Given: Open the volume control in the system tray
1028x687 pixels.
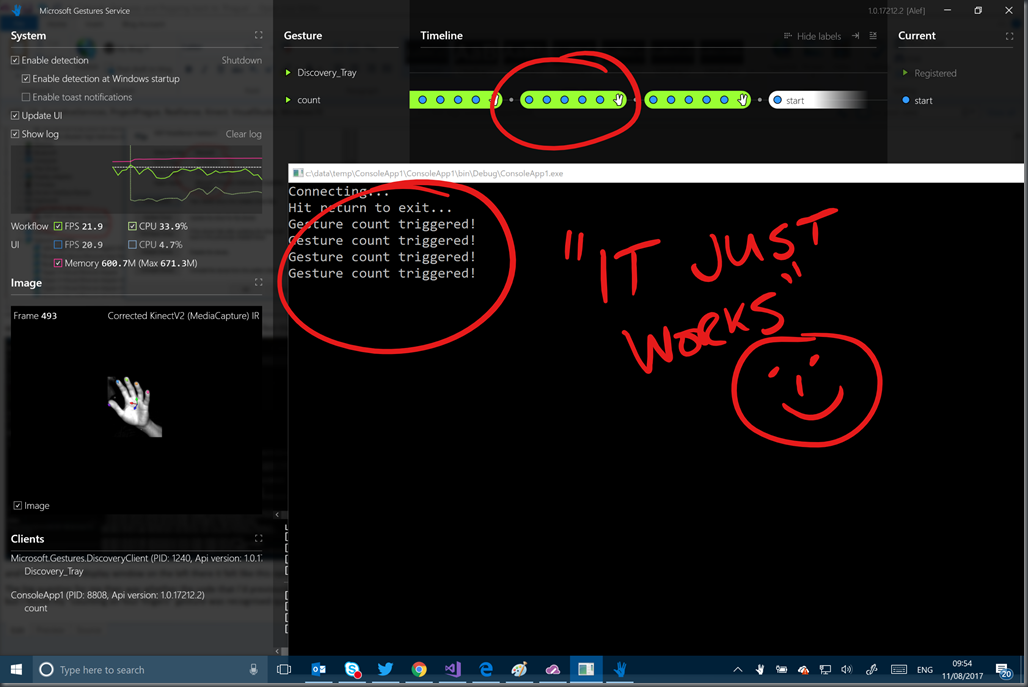Looking at the screenshot, I should click(x=846, y=669).
